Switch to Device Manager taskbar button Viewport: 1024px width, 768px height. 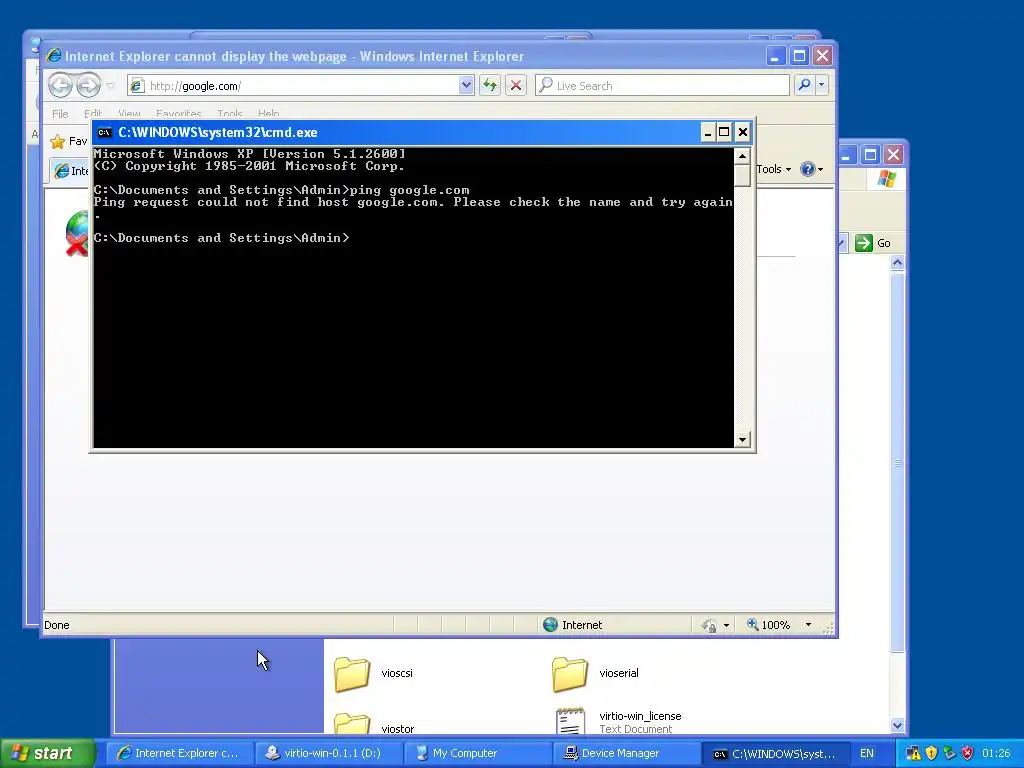tap(625, 753)
